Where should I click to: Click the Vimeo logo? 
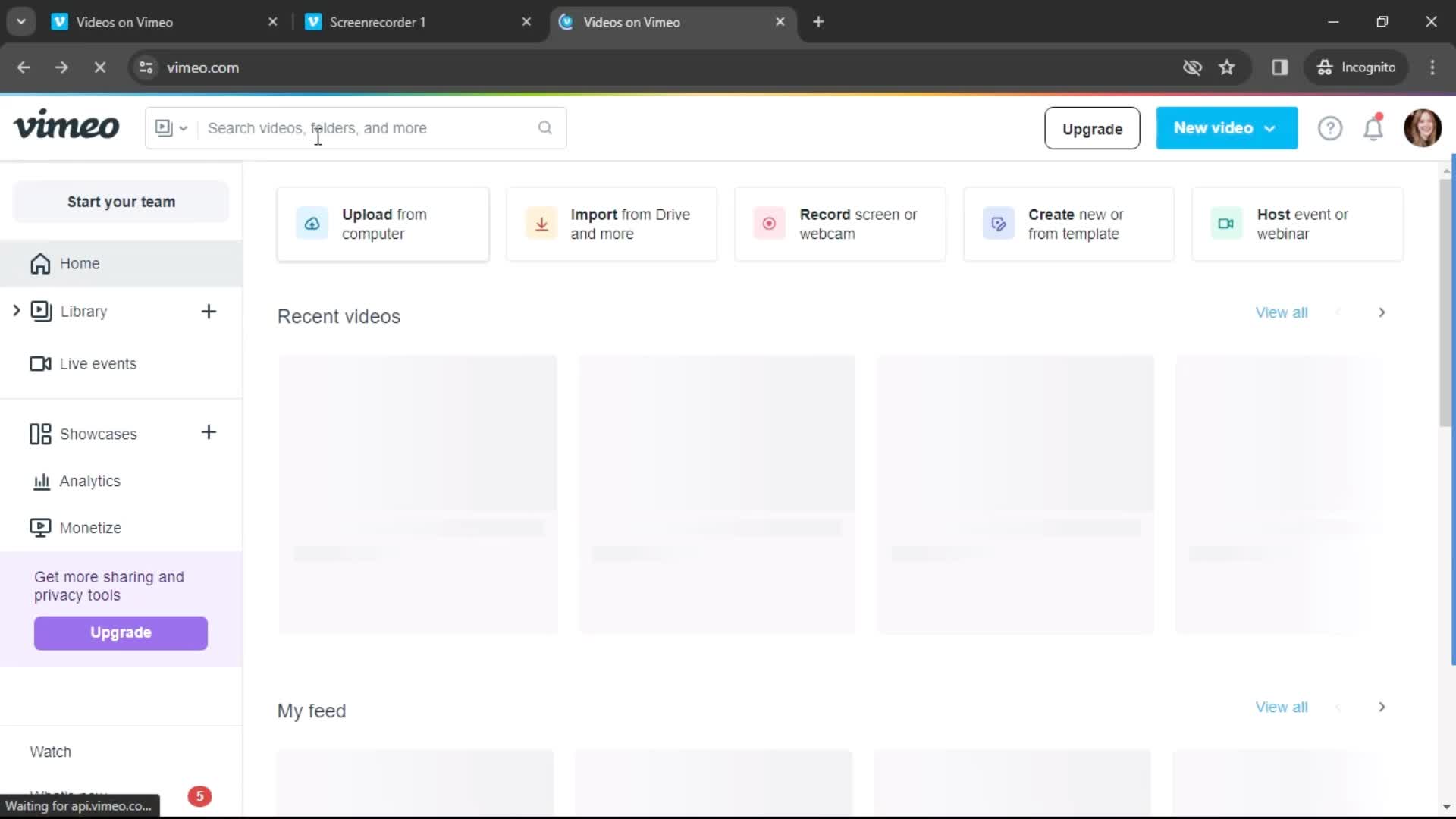tap(67, 126)
